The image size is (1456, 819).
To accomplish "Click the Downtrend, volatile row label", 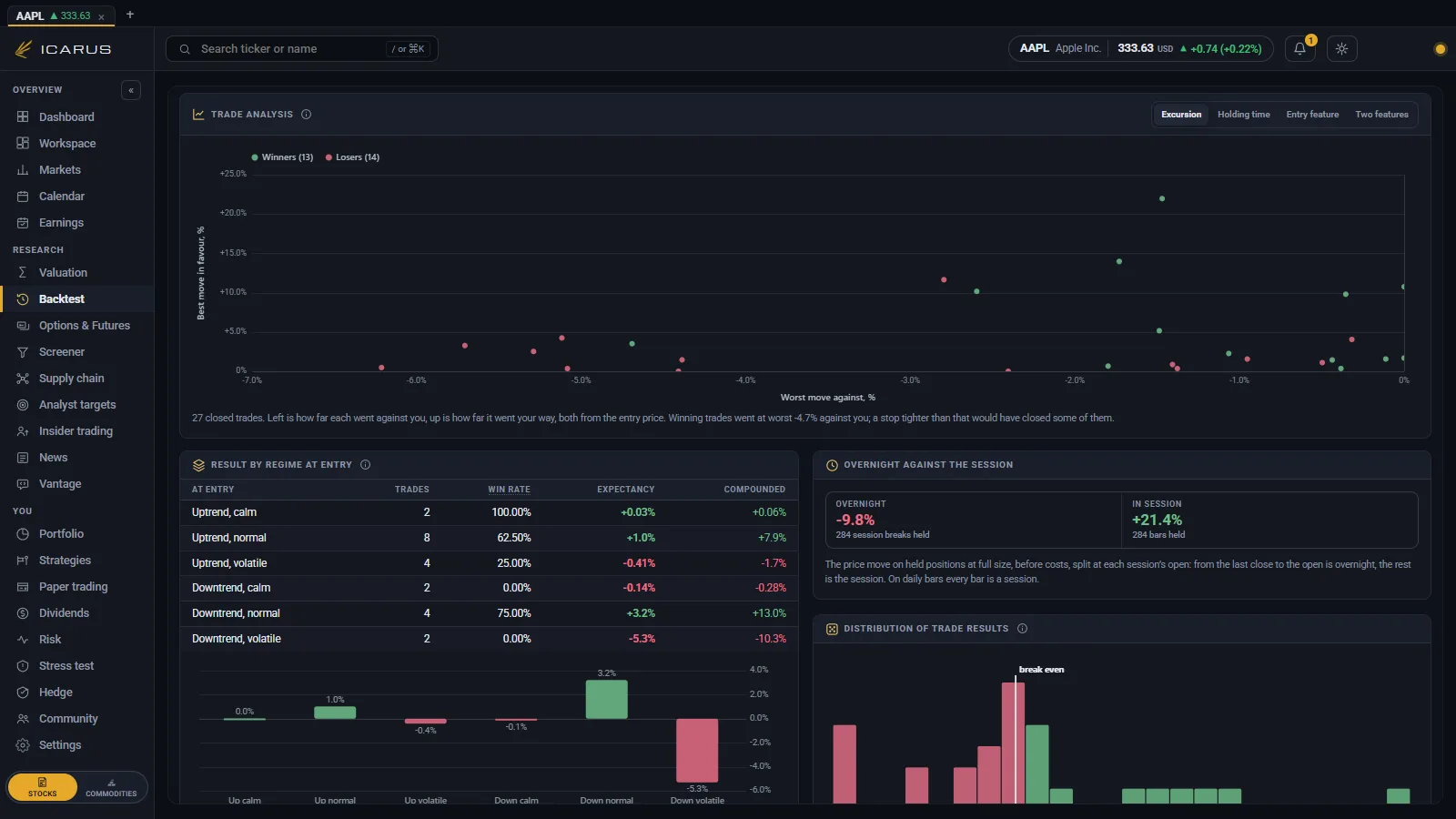I will (x=237, y=639).
